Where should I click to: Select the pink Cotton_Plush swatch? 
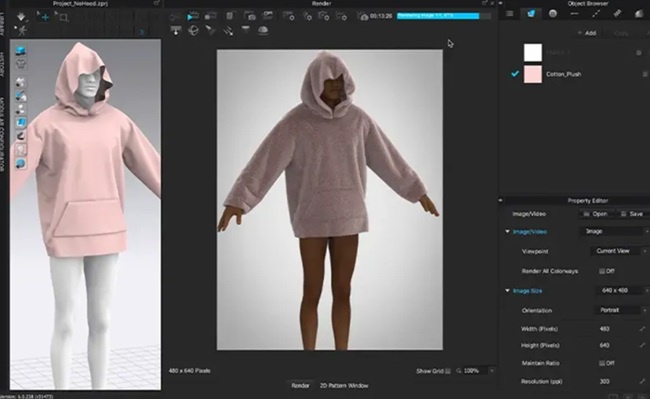pos(533,74)
